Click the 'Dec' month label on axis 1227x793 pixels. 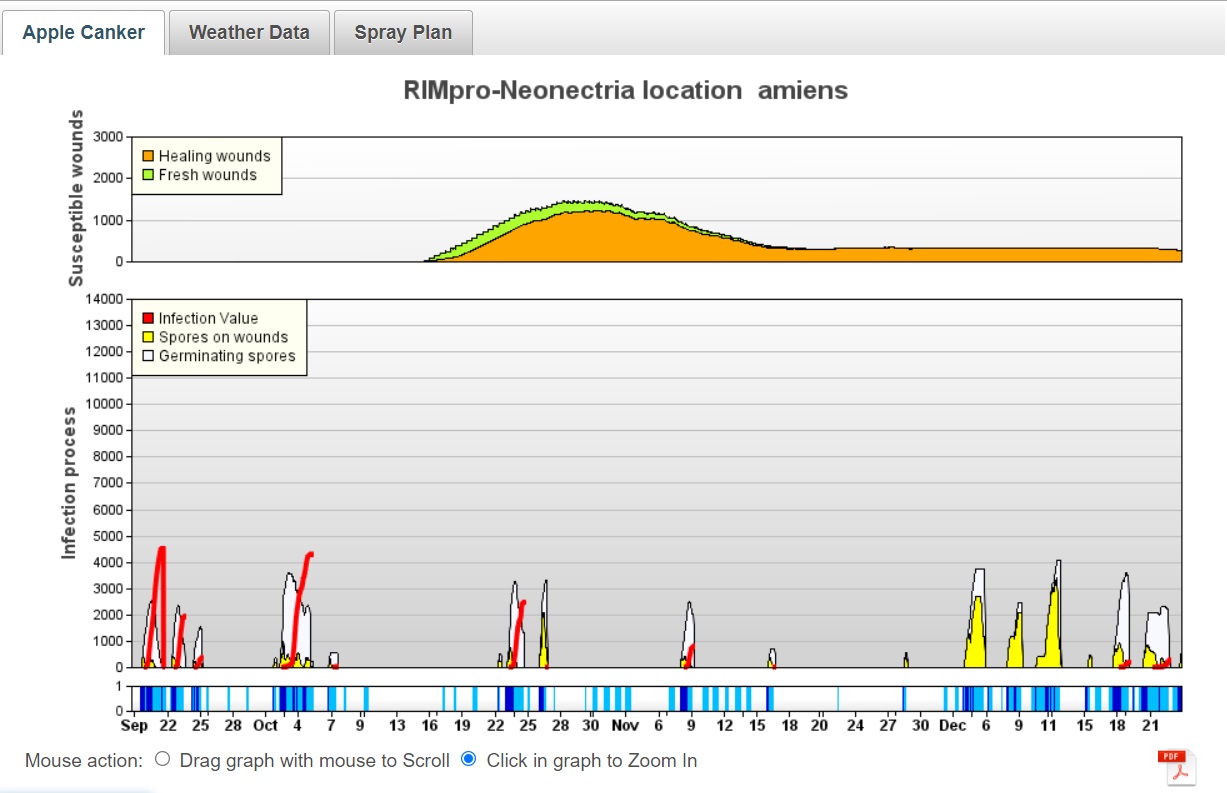pos(953,725)
